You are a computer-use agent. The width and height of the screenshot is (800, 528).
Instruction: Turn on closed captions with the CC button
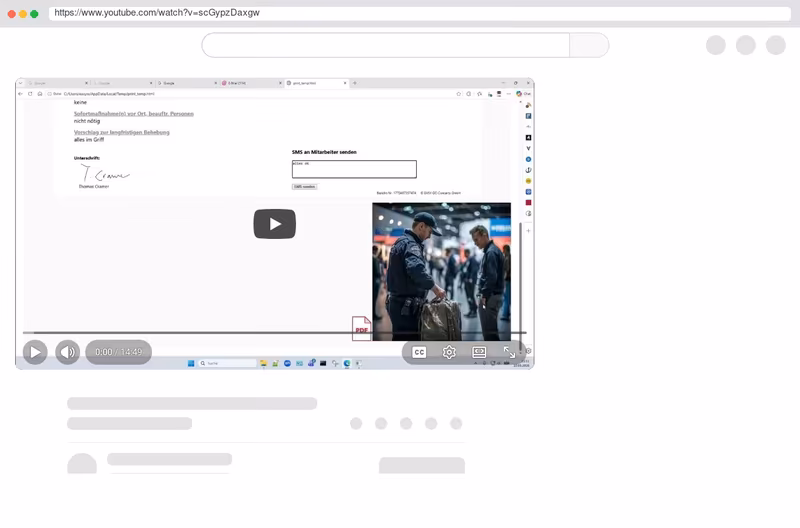[x=419, y=352]
